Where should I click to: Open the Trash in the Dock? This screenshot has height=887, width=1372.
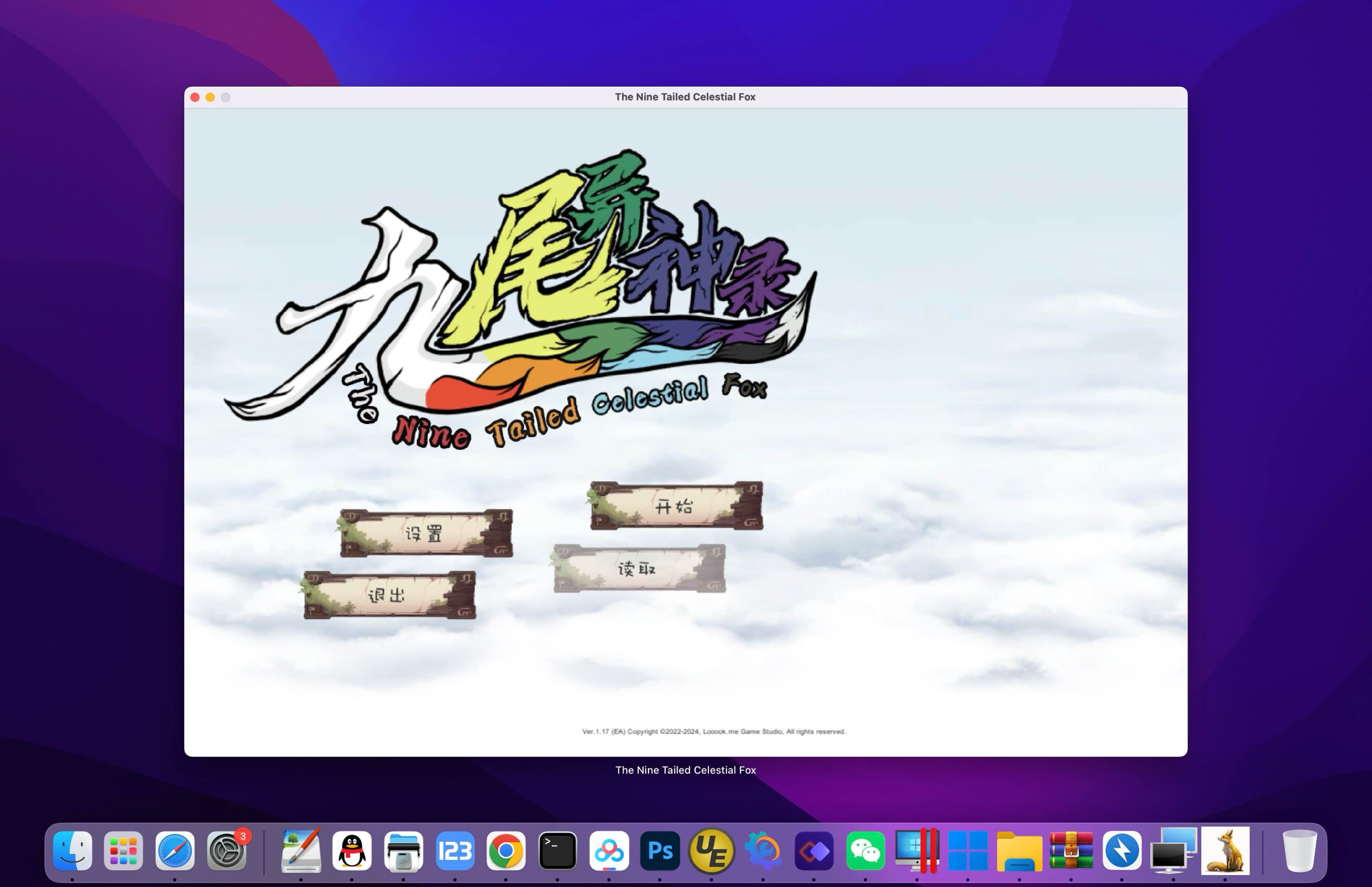(1300, 851)
